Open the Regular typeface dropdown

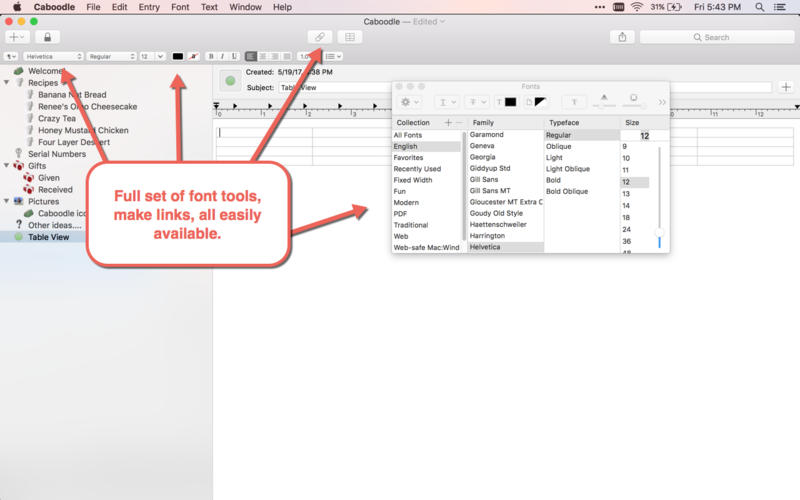click(x=112, y=56)
